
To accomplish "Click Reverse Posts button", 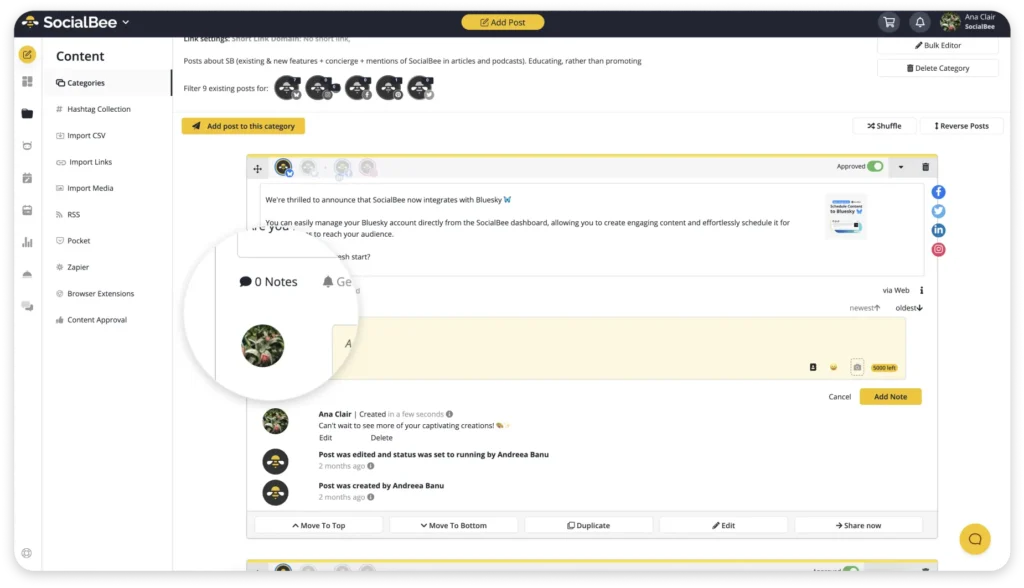I will (961, 126).
